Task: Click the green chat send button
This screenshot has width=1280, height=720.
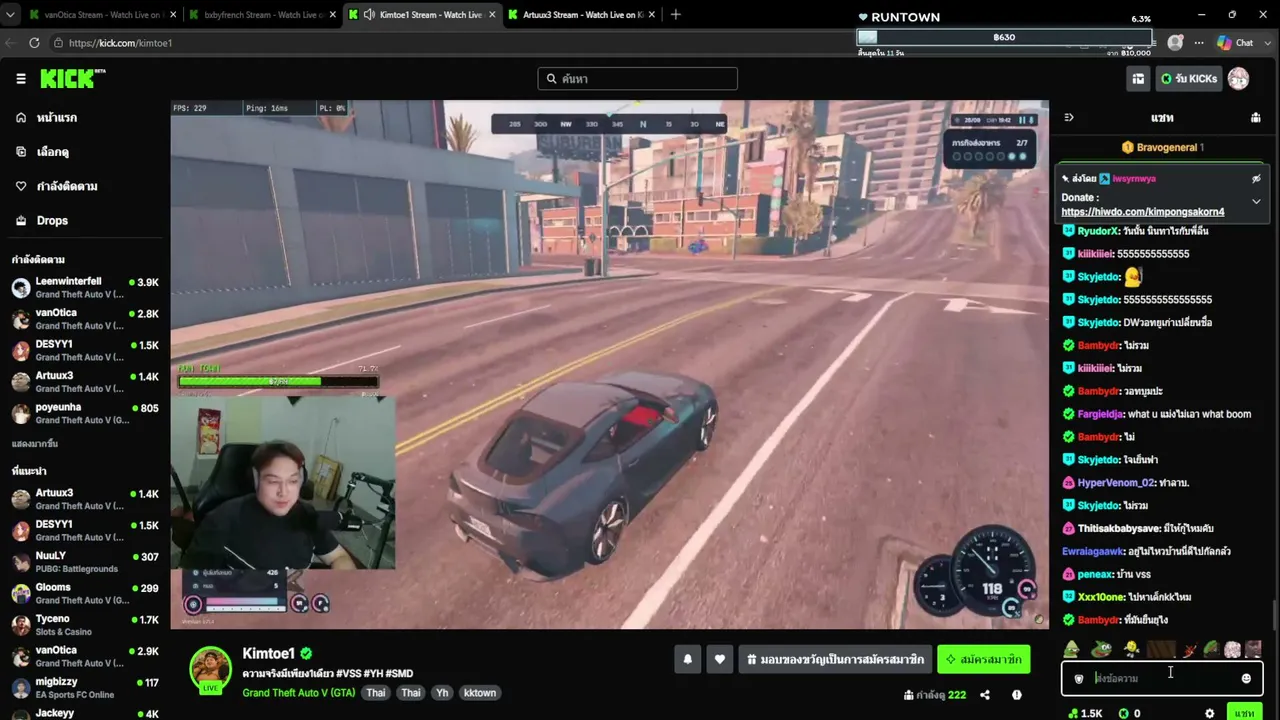Action: click(1244, 713)
